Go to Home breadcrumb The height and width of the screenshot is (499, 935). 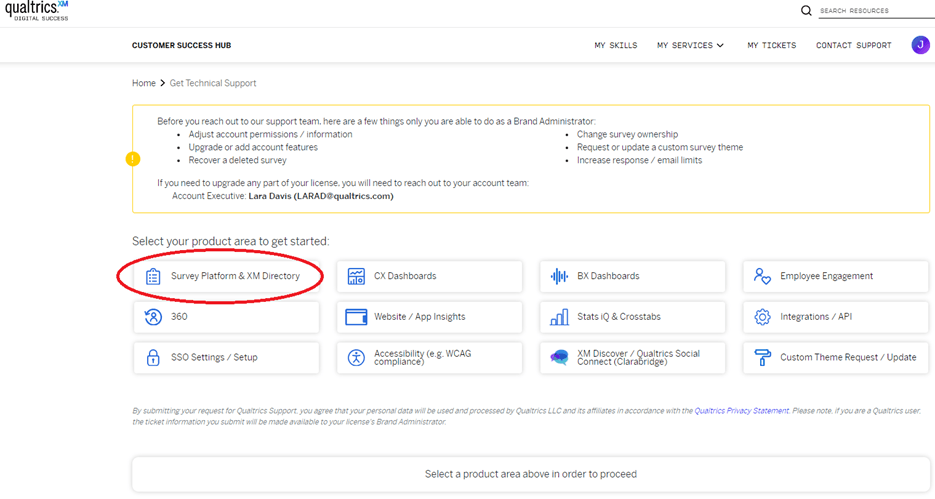click(x=144, y=83)
